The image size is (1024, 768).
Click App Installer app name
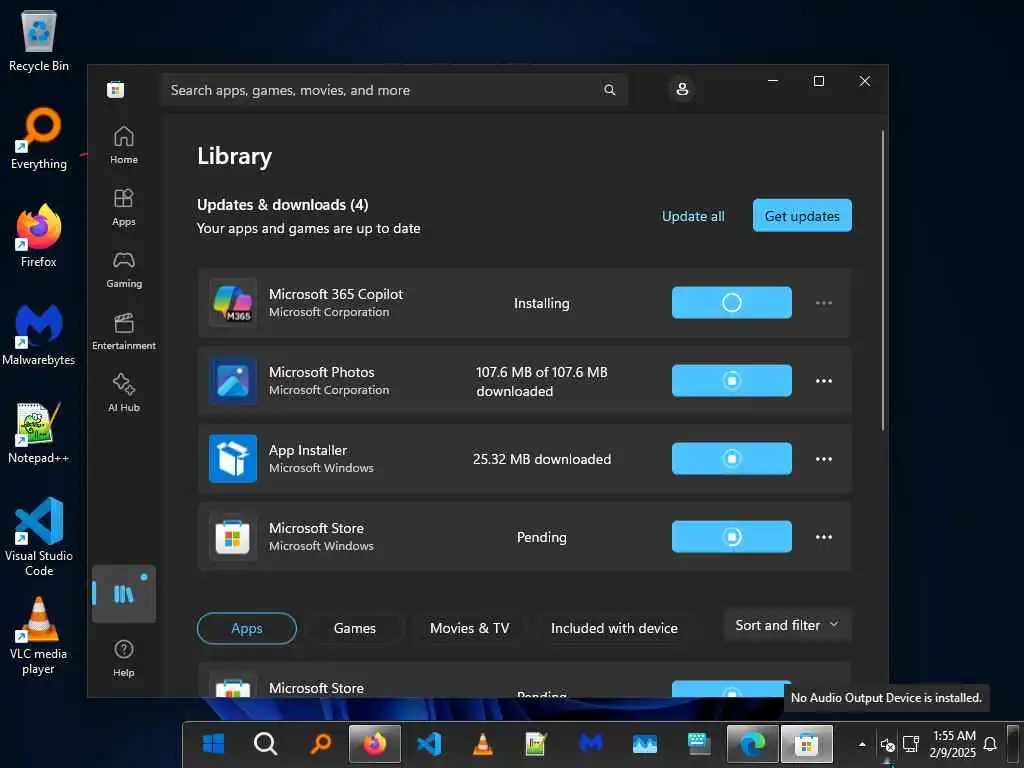click(x=308, y=451)
